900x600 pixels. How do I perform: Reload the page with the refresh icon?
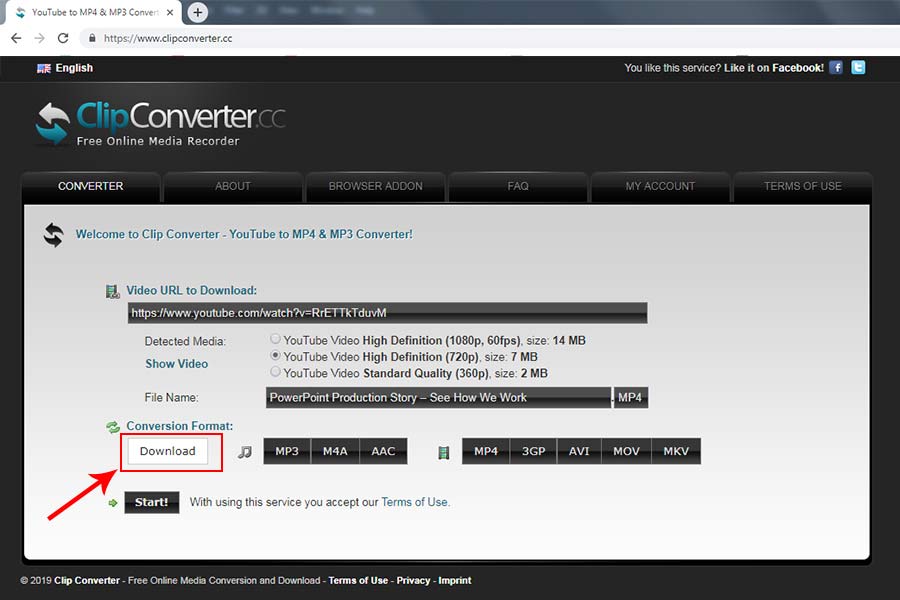(63, 38)
